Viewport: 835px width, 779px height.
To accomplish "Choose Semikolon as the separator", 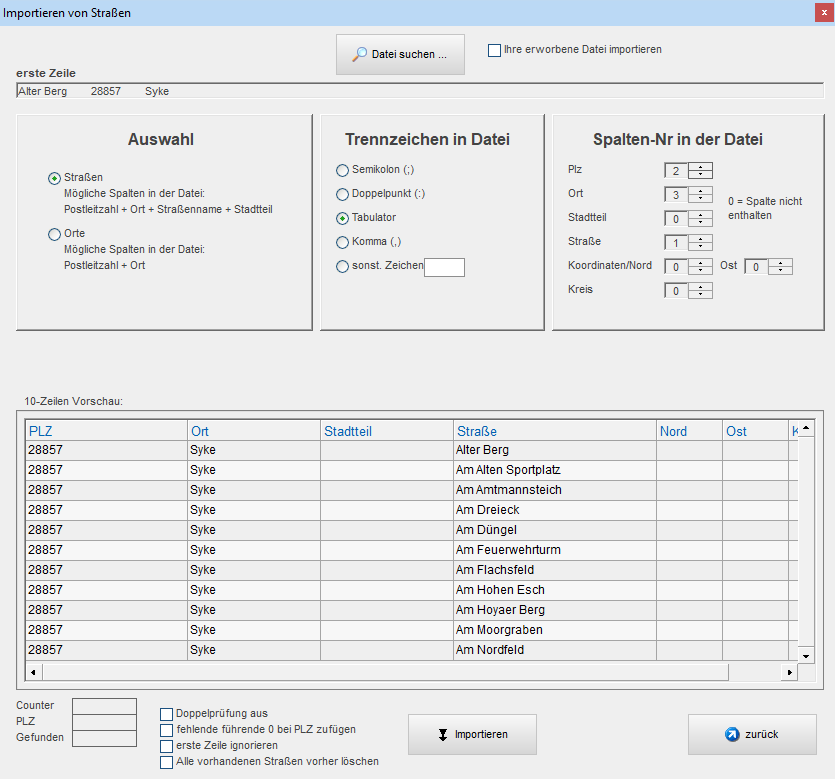I will tap(343, 170).
